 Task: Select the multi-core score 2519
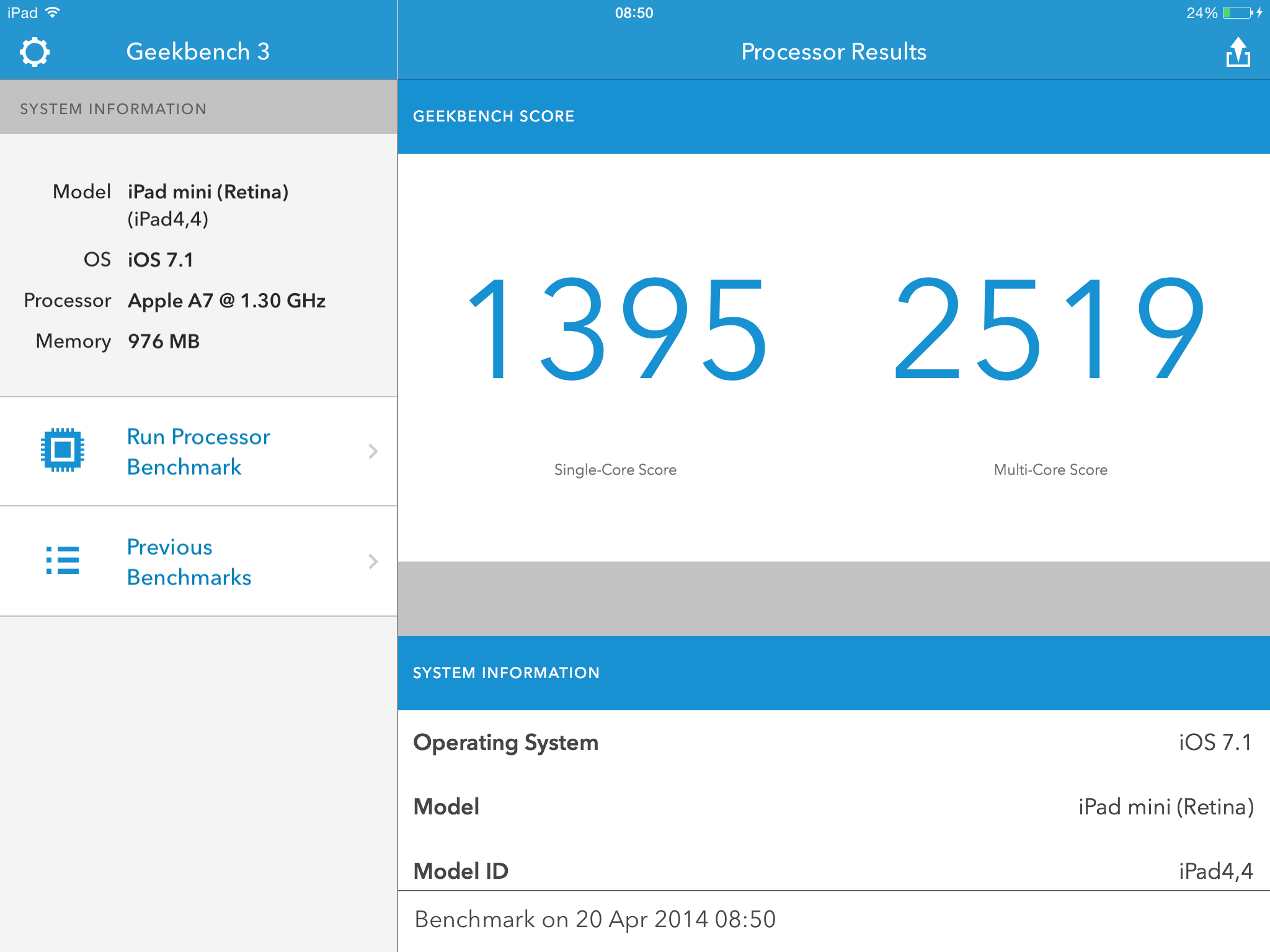pyautogui.click(x=1050, y=328)
